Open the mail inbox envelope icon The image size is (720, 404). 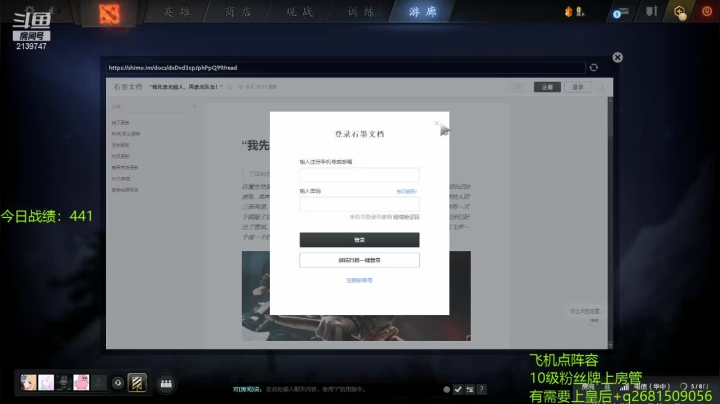(621, 12)
